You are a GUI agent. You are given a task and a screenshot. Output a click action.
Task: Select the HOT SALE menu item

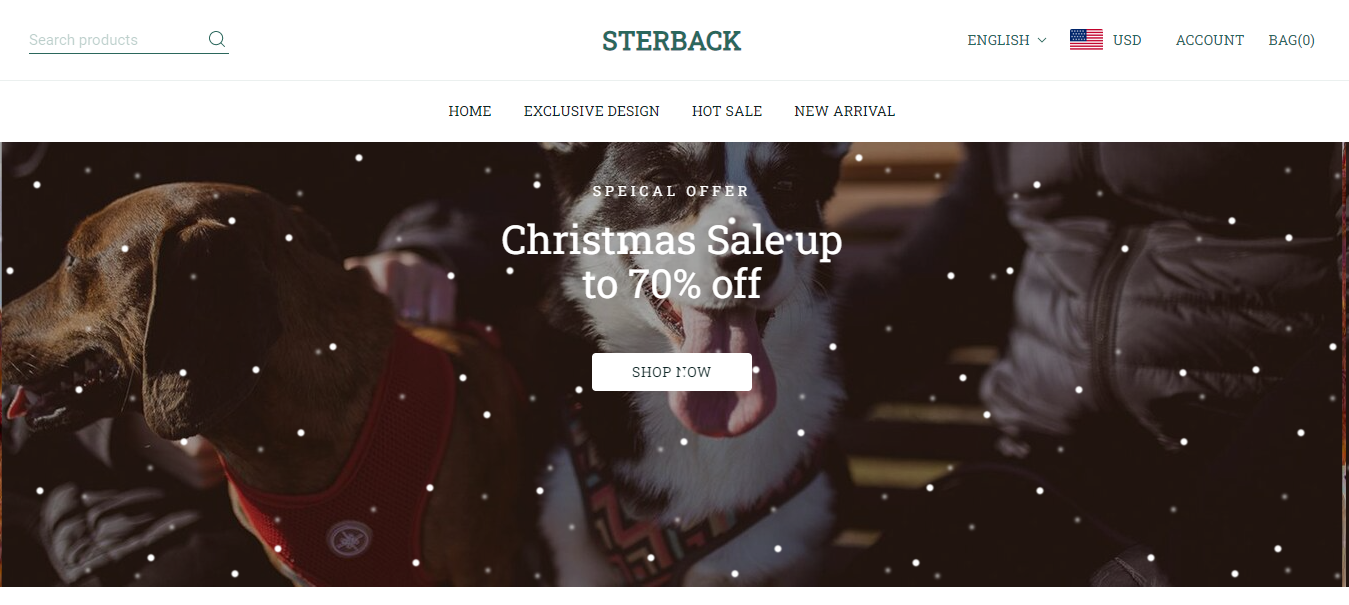(x=727, y=111)
